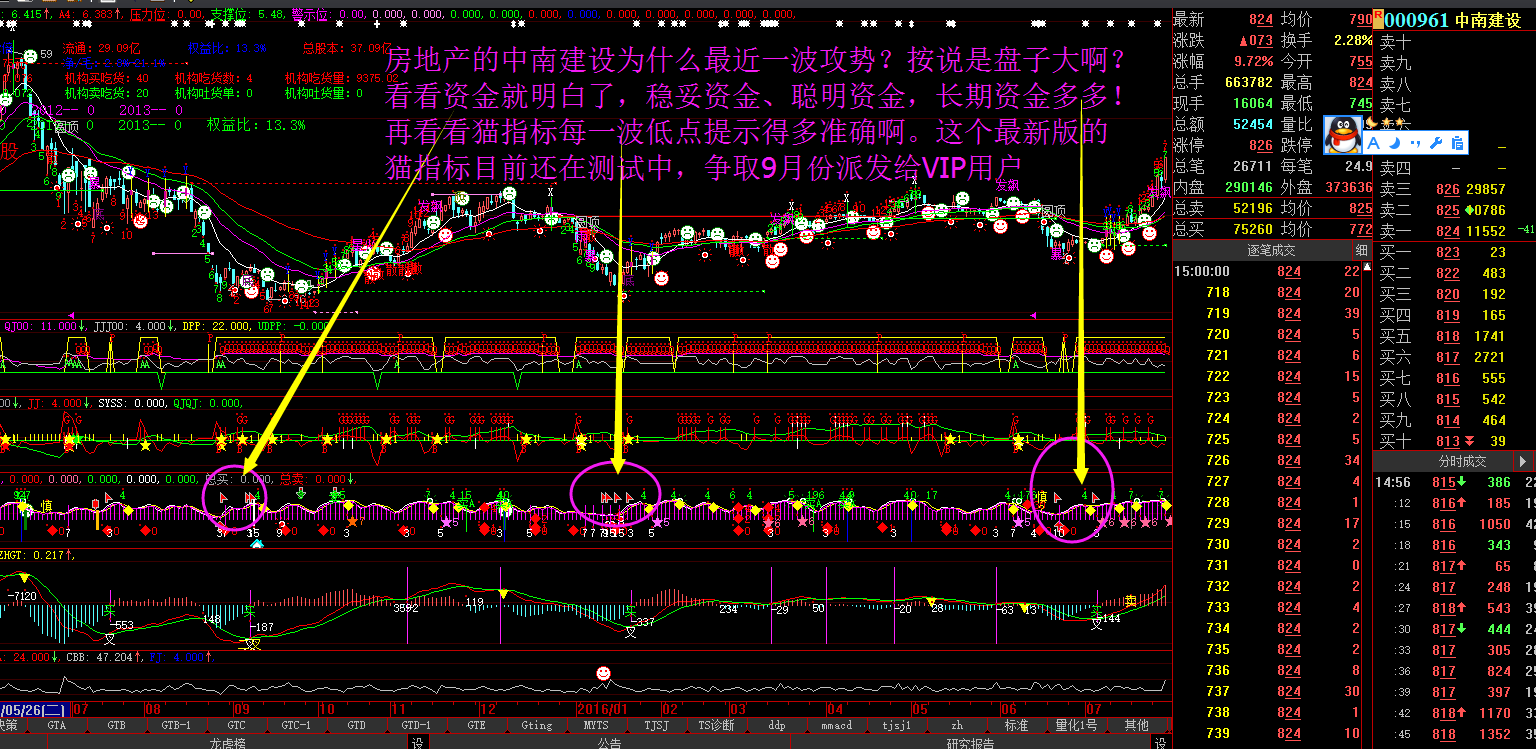The image size is (1536, 749).
Task: Open the TS诊断 tab
Action: [x=716, y=725]
